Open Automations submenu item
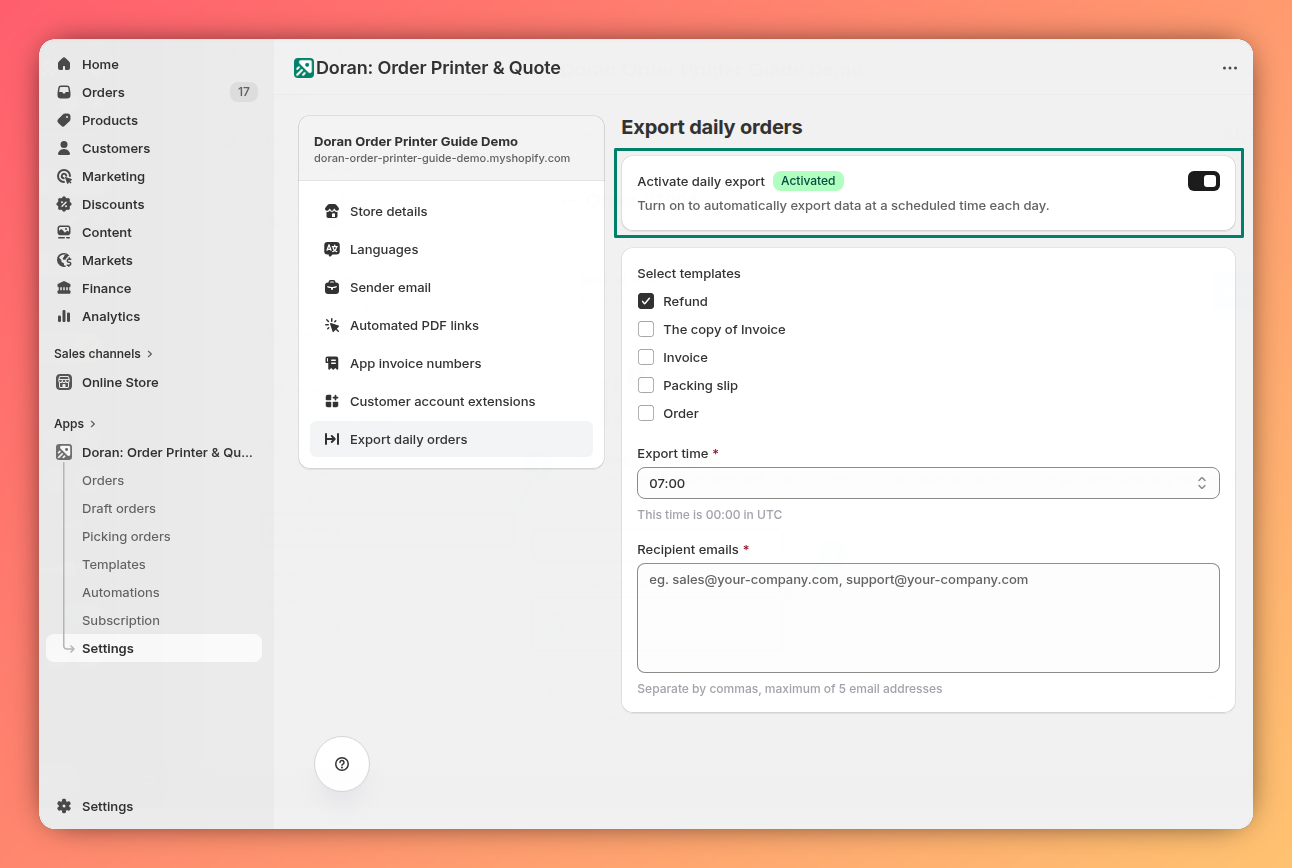 (121, 592)
